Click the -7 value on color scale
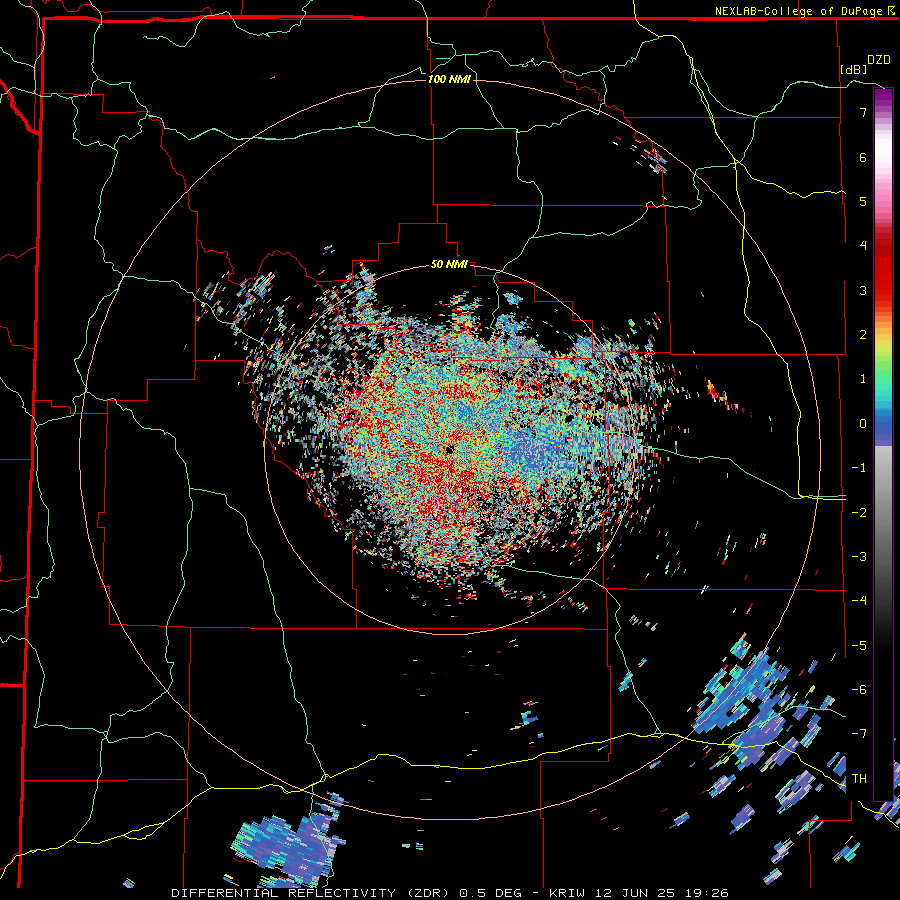The height and width of the screenshot is (900, 900). (859, 734)
